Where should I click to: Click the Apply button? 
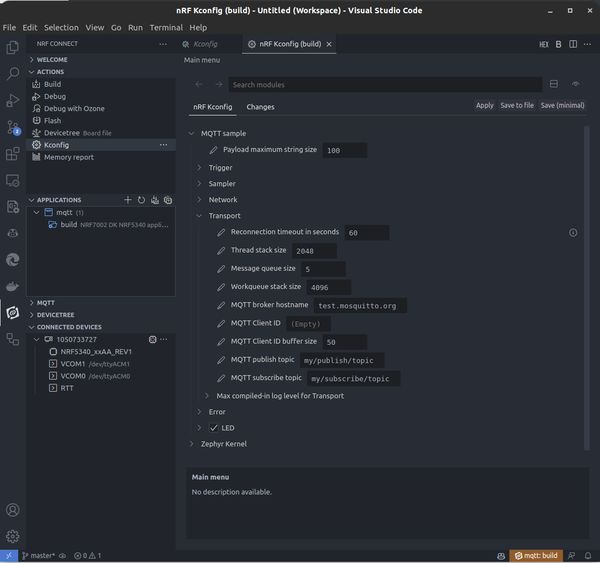pyautogui.click(x=485, y=105)
